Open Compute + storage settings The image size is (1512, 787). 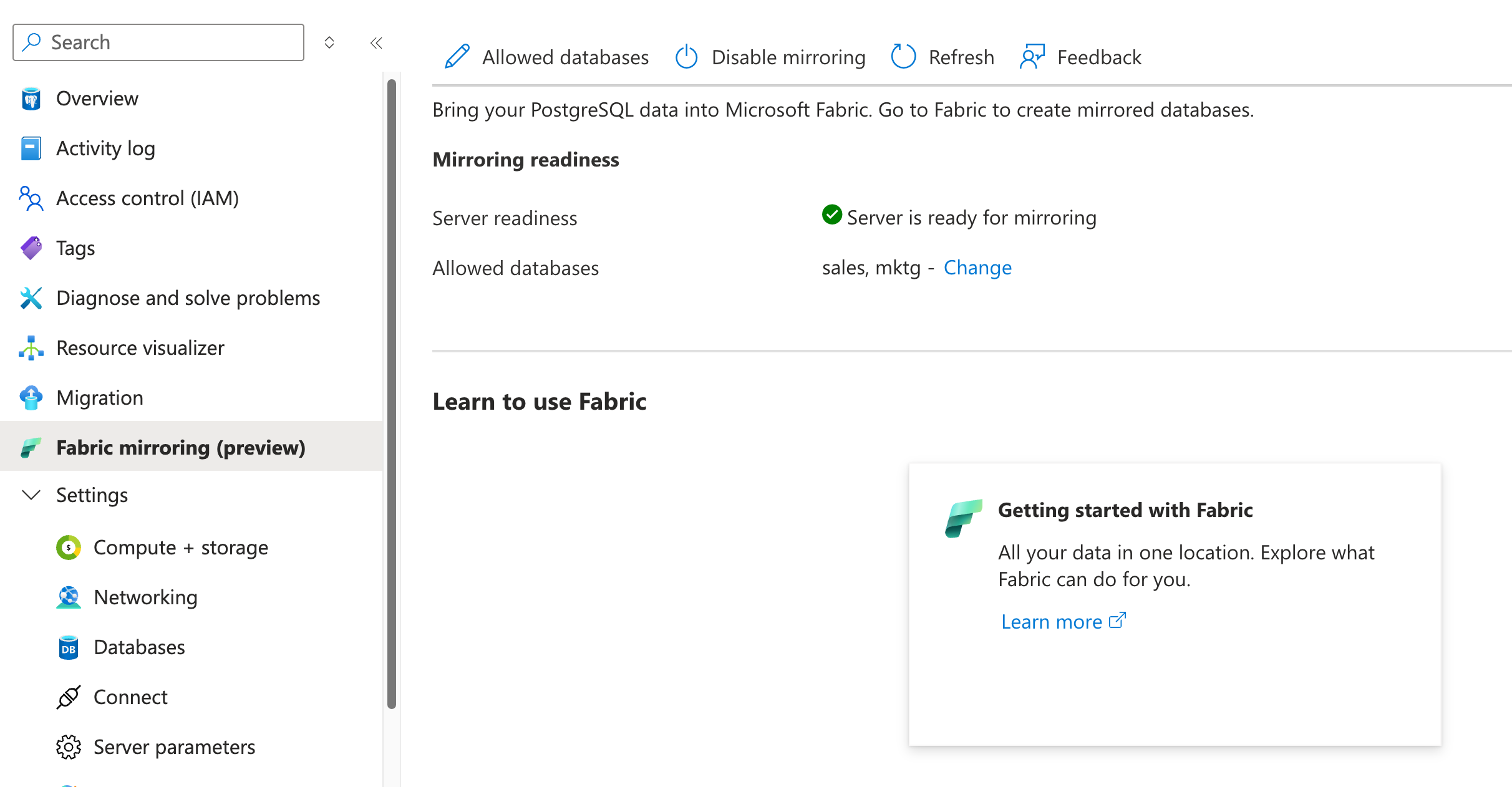180,547
